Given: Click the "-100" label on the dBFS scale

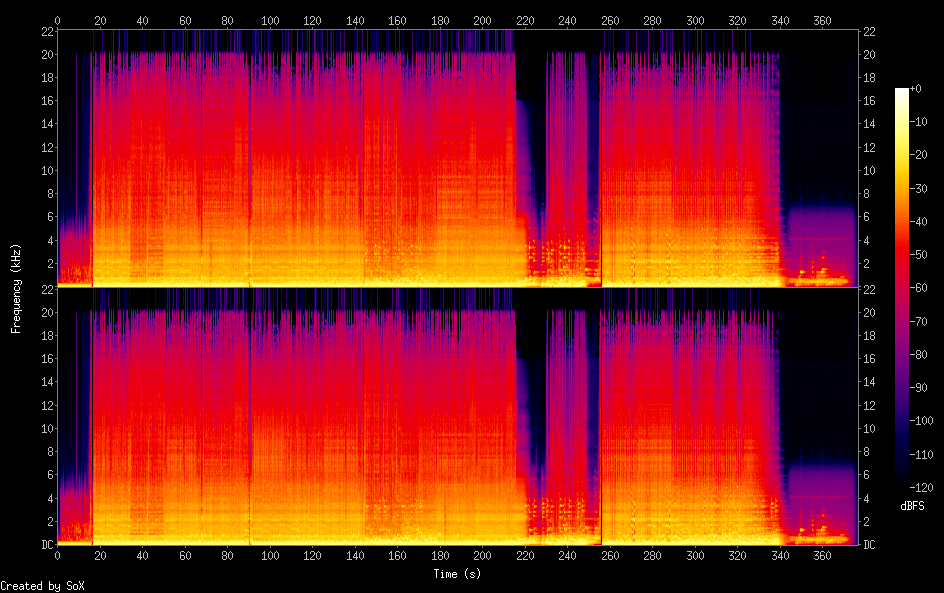Looking at the screenshot, I should [921, 421].
